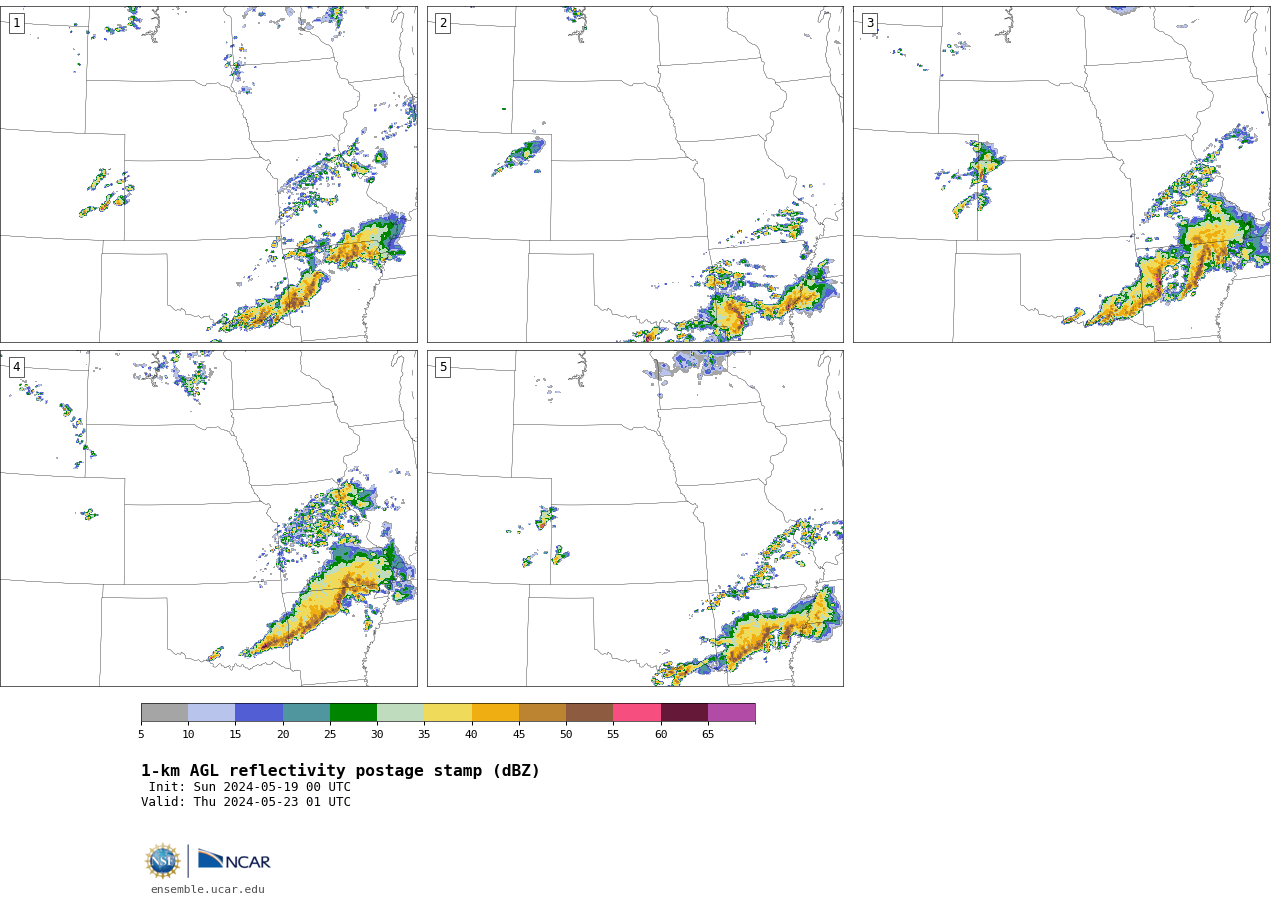Select the brown 50-55 dBZ swatch
The height and width of the screenshot is (901, 1280).
(589, 713)
